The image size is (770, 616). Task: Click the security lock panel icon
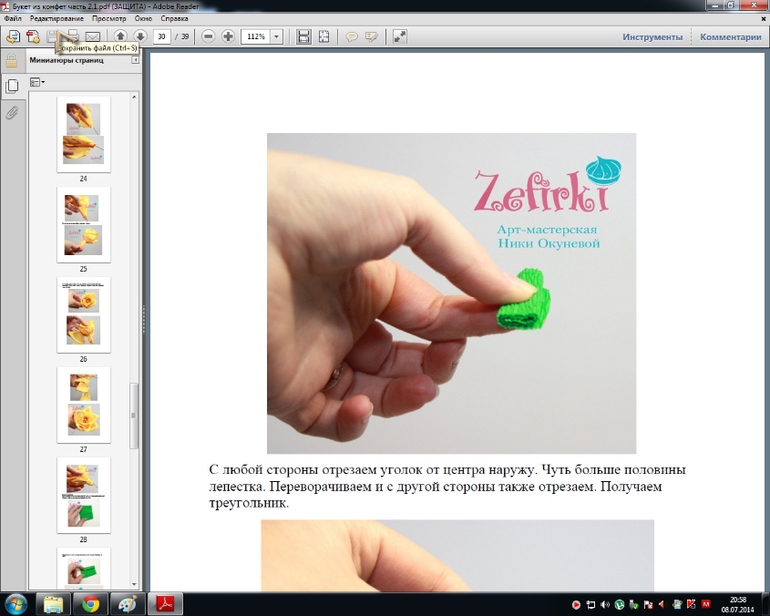pos(12,61)
